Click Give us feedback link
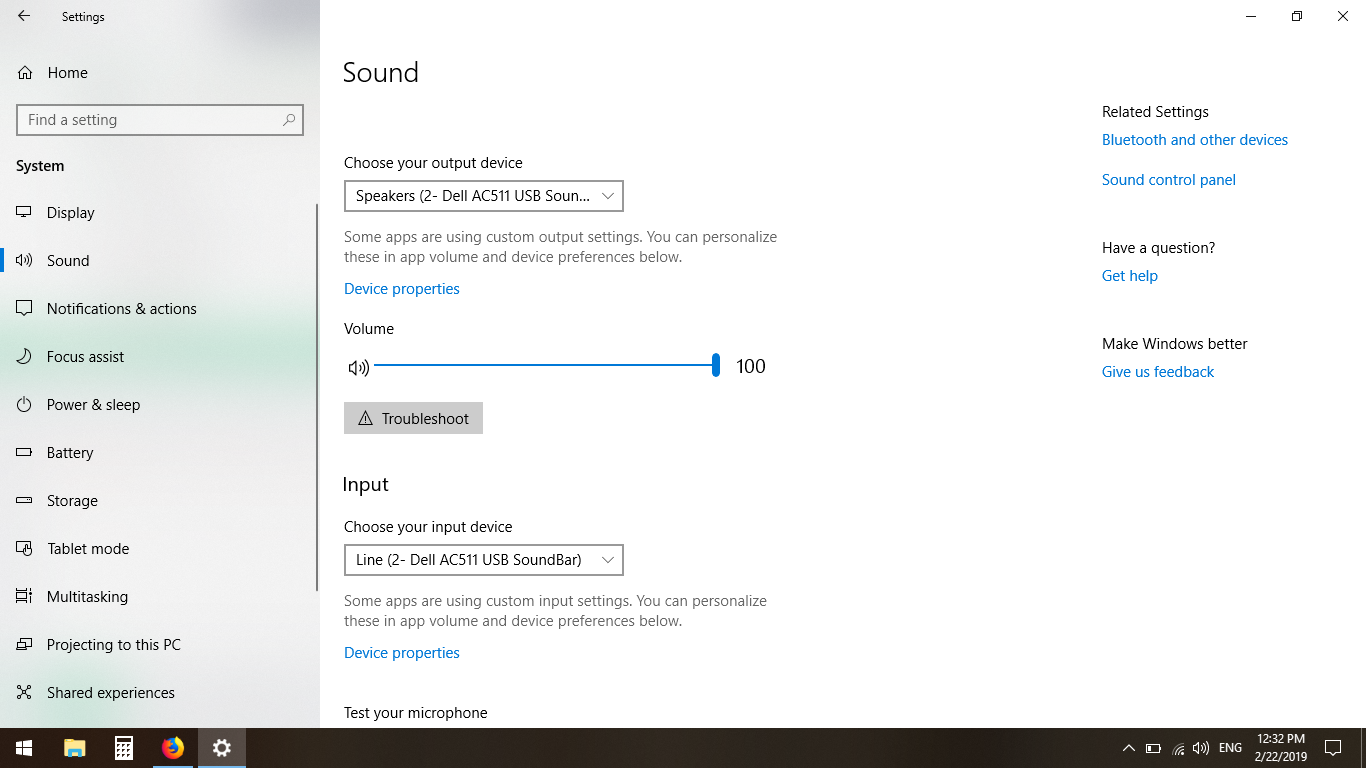The height and width of the screenshot is (768, 1366). (x=1158, y=372)
